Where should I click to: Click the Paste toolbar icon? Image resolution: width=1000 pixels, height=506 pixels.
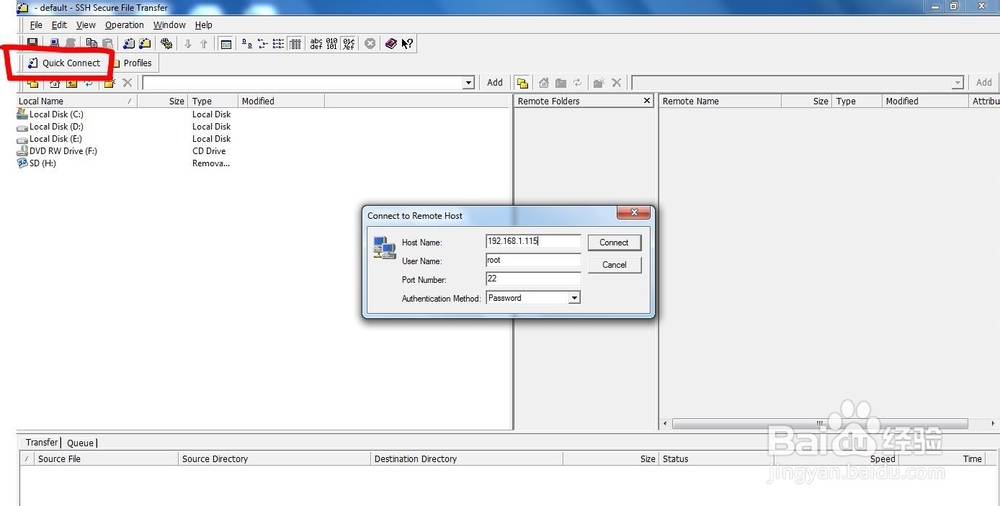[108, 43]
